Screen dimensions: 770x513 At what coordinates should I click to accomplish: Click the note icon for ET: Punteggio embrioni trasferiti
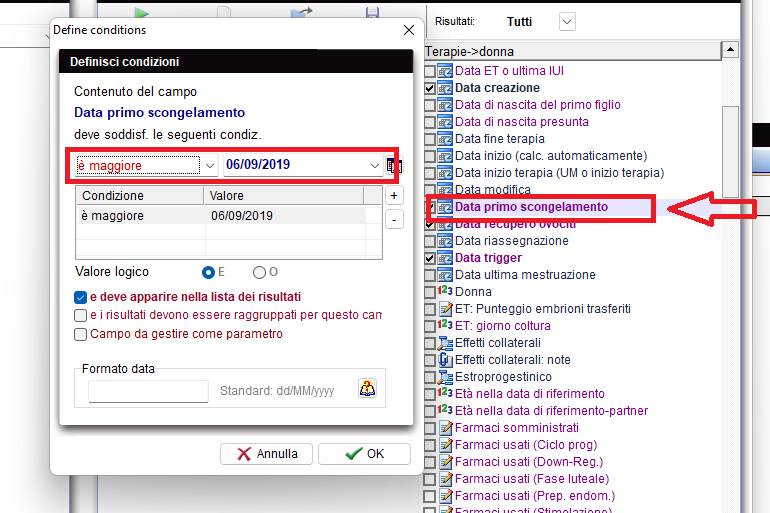coord(445,309)
